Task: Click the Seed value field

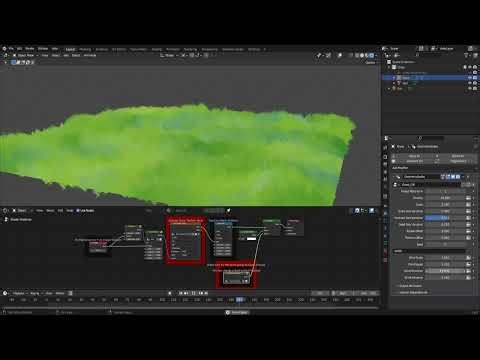Action: click(446, 244)
